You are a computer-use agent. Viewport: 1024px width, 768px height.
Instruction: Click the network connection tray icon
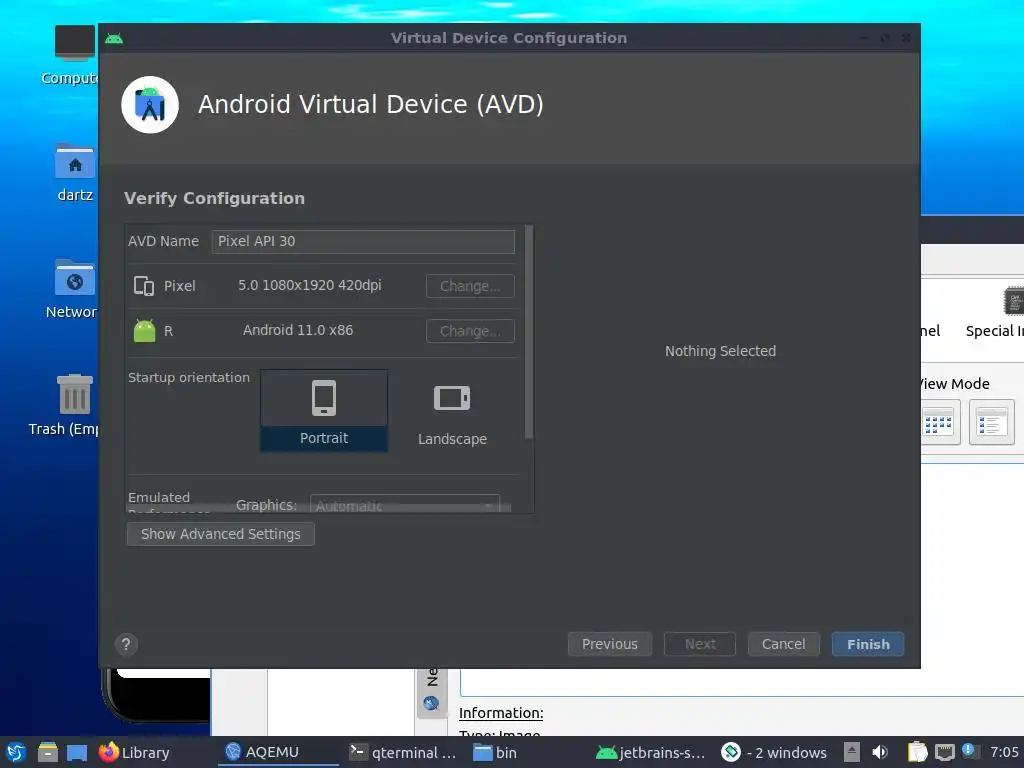pyautogui.click(x=944, y=752)
